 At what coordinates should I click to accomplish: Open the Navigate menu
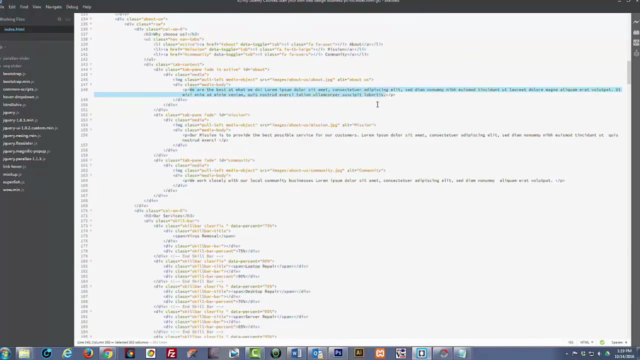[x=53, y=7]
